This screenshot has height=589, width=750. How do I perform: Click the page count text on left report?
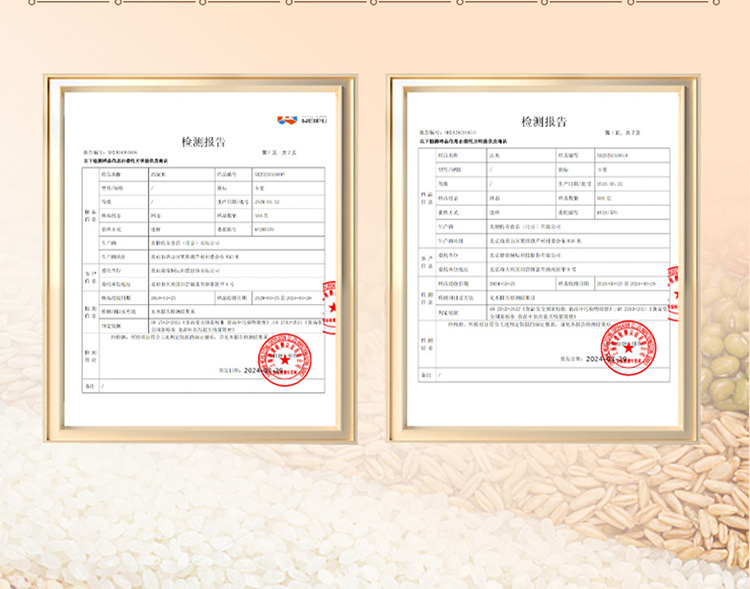tap(278, 152)
